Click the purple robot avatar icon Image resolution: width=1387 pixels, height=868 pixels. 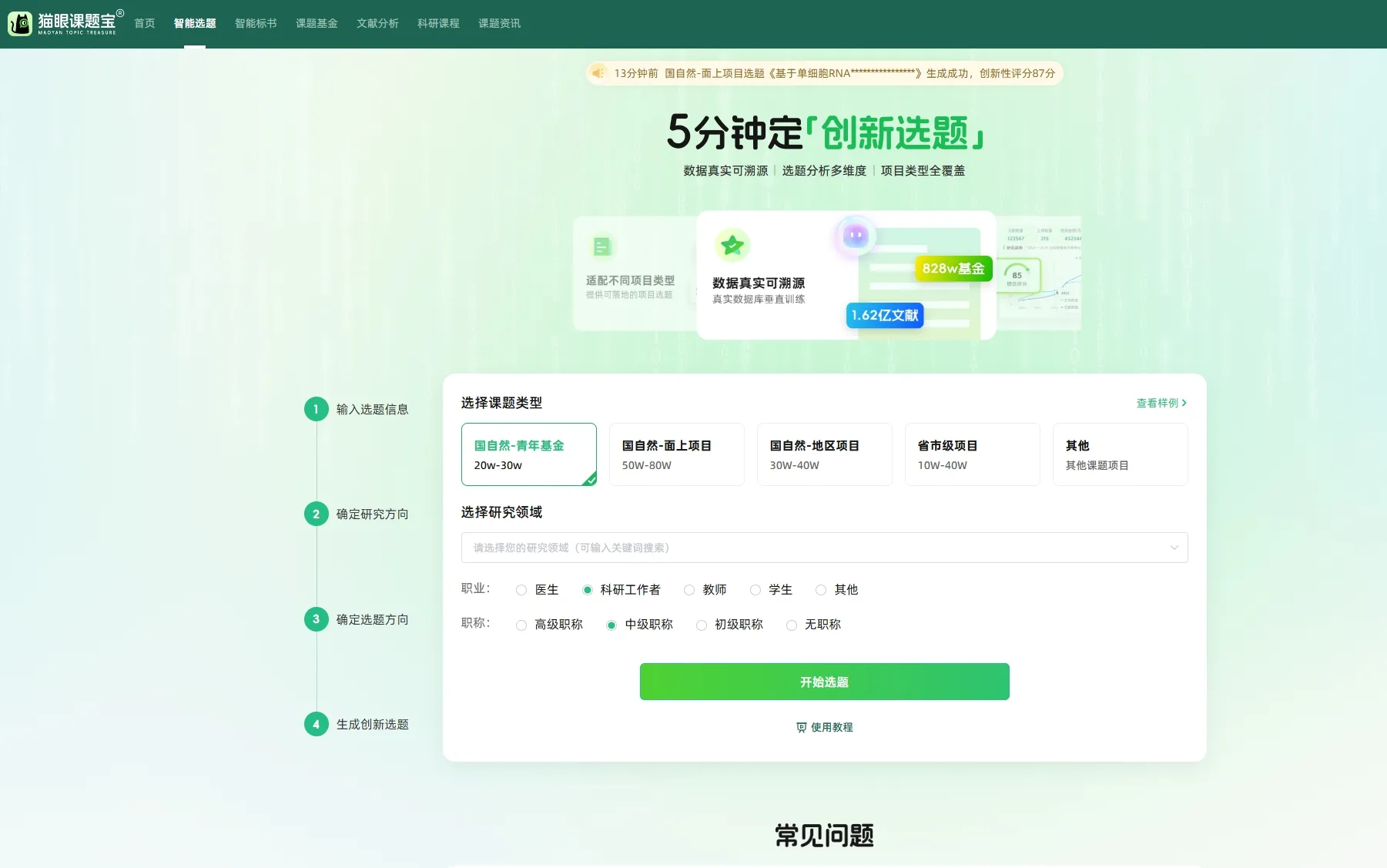(x=855, y=236)
